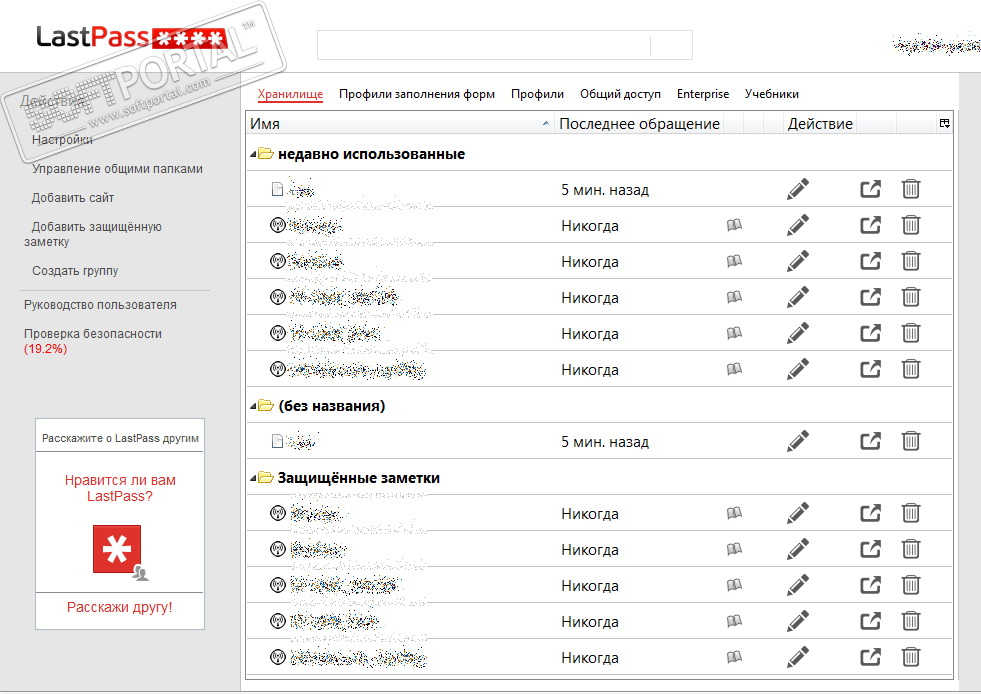Screen dimensions: 981x694
Task: Edit the last entry in недавно использованные
Action: click(x=798, y=369)
